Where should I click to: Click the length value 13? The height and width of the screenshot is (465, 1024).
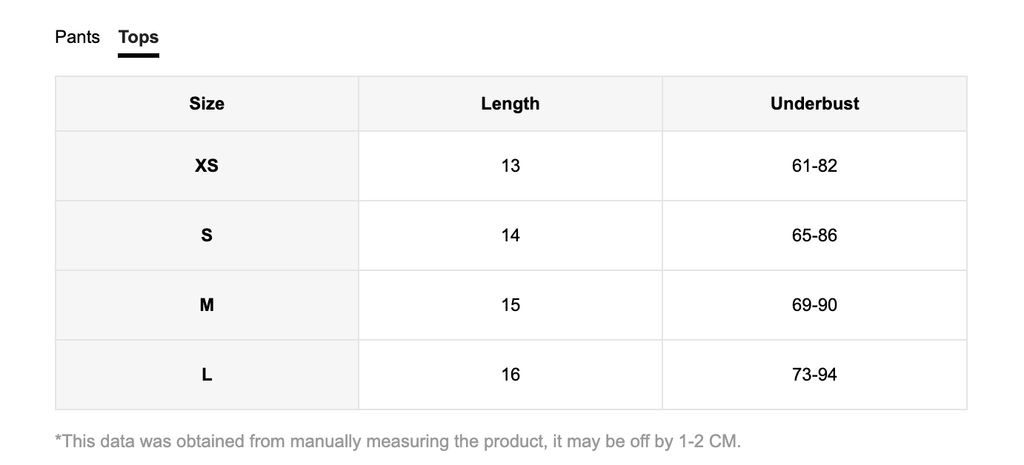[510, 165]
